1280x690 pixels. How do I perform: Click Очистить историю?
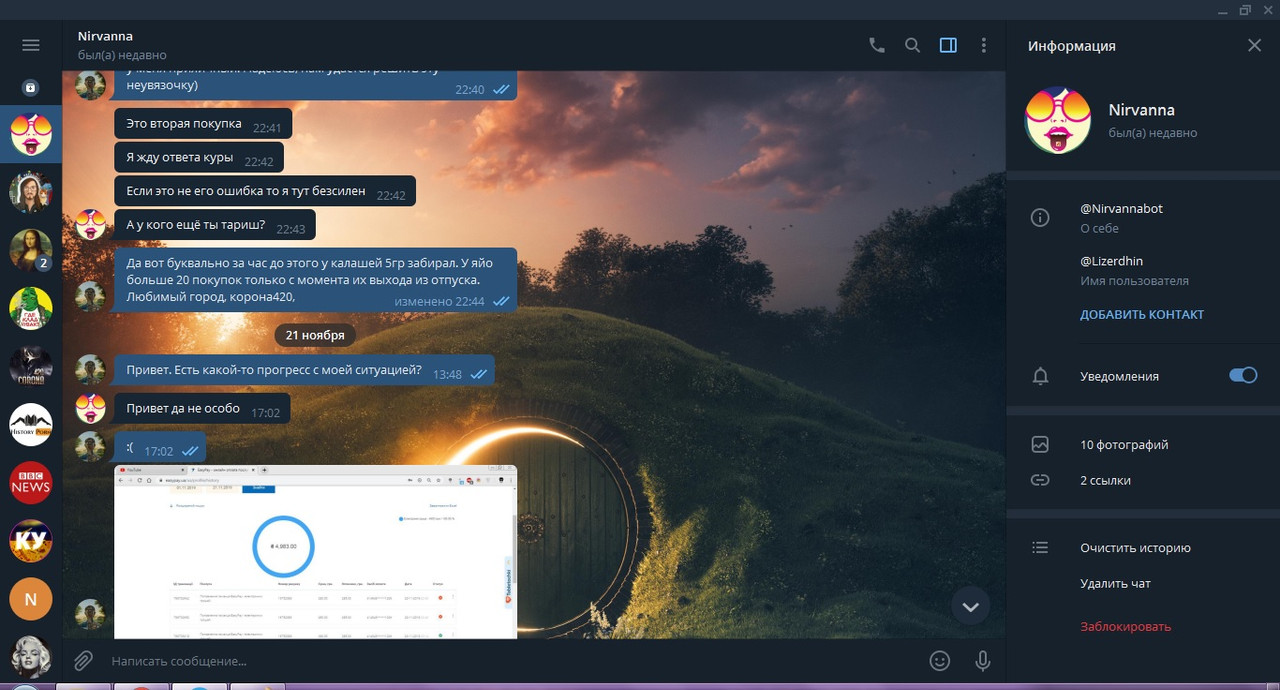tap(1135, 548)
